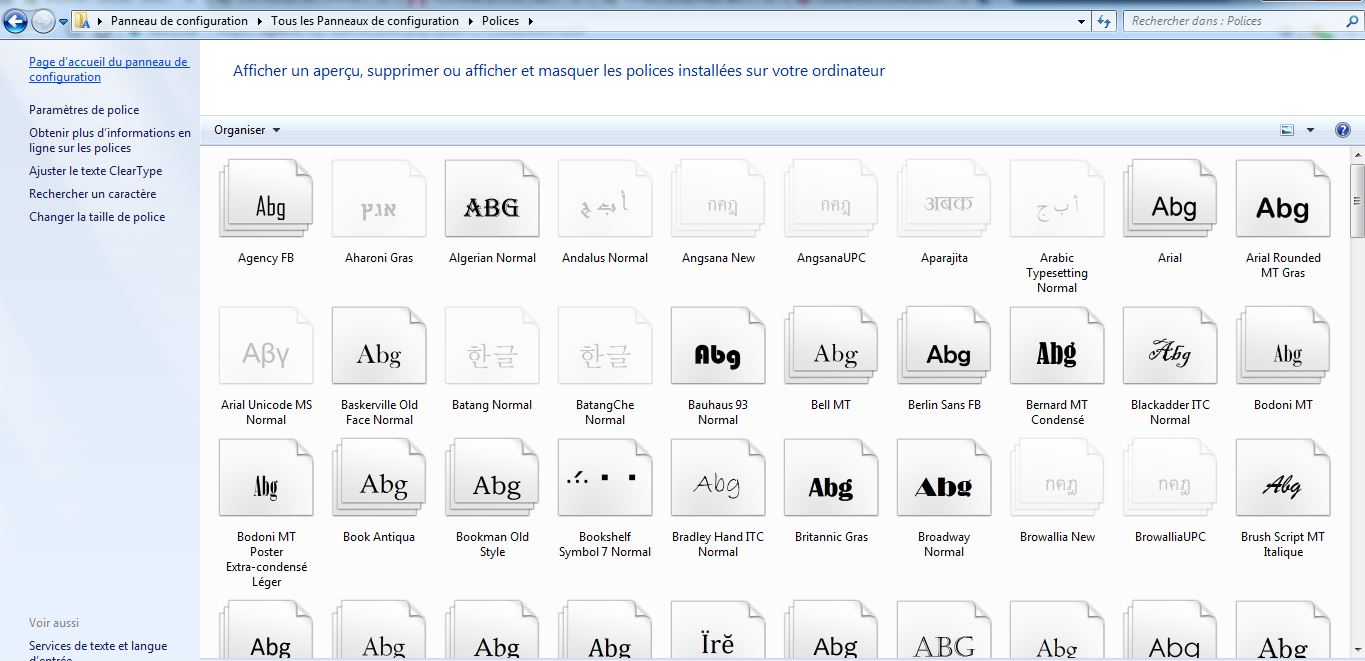Click the Panneau de configuration breadcrumb

pos(179,21)
